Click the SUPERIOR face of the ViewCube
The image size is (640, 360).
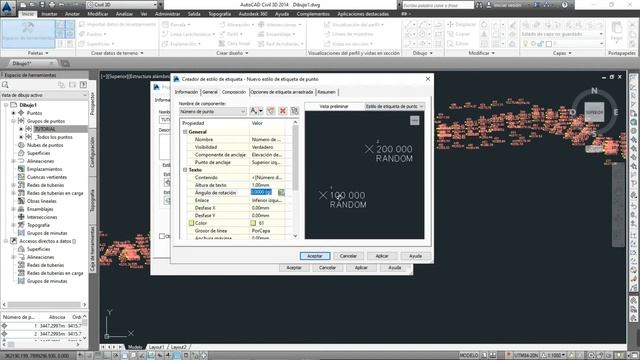594,112
